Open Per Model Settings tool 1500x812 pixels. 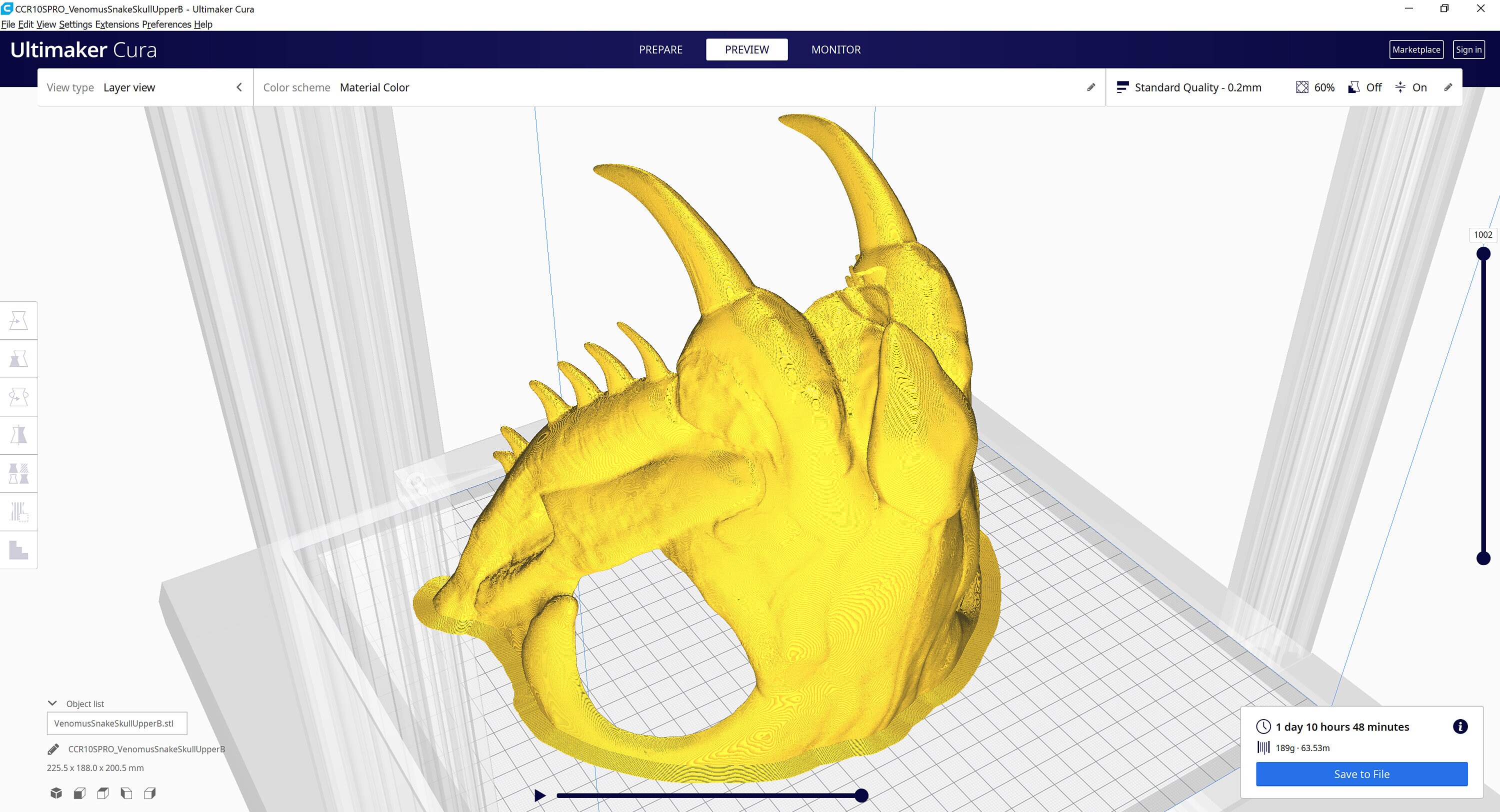tap(18, 473)
